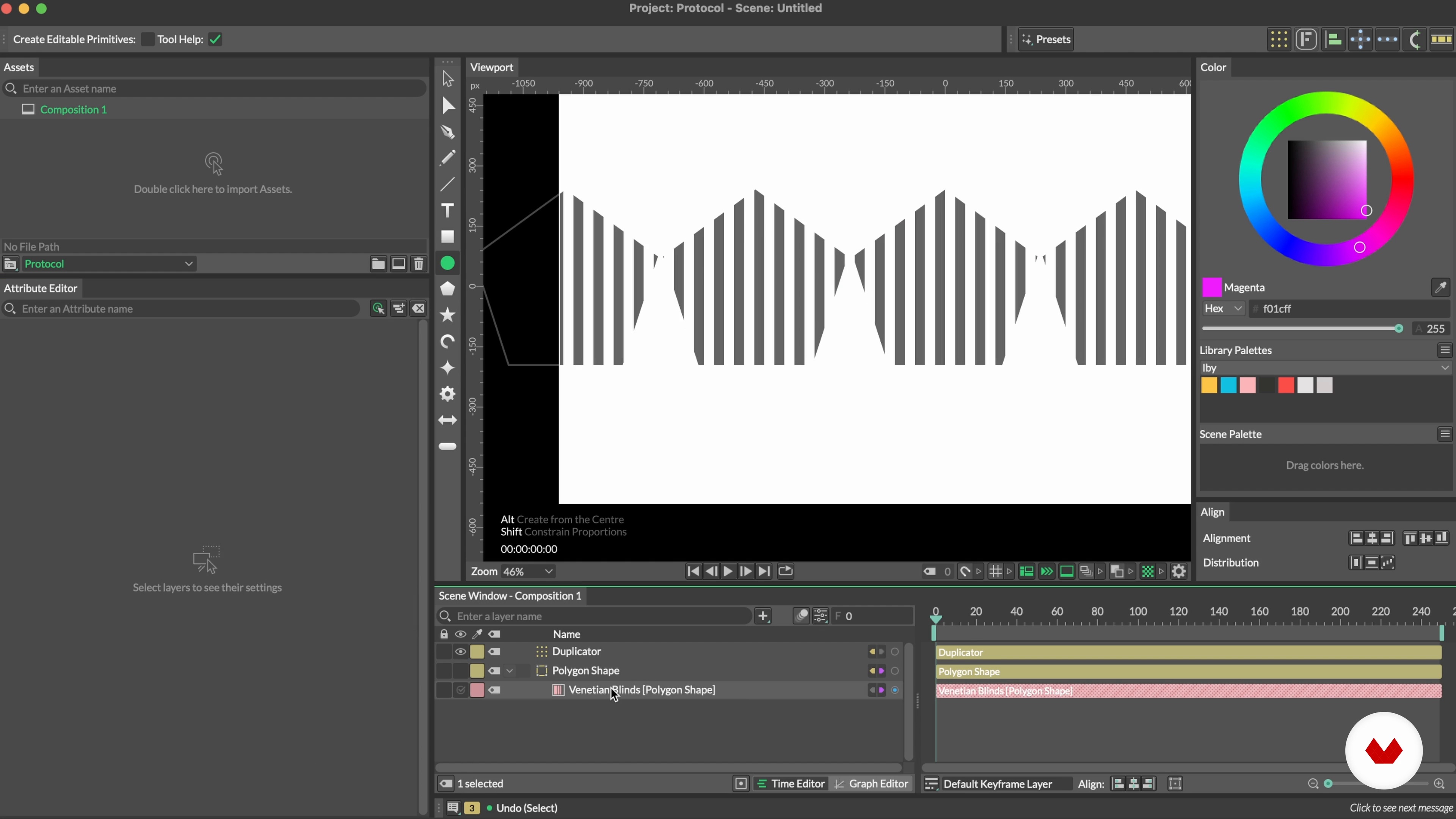
Task: Play the animation
Action: (x=728, y=571)
